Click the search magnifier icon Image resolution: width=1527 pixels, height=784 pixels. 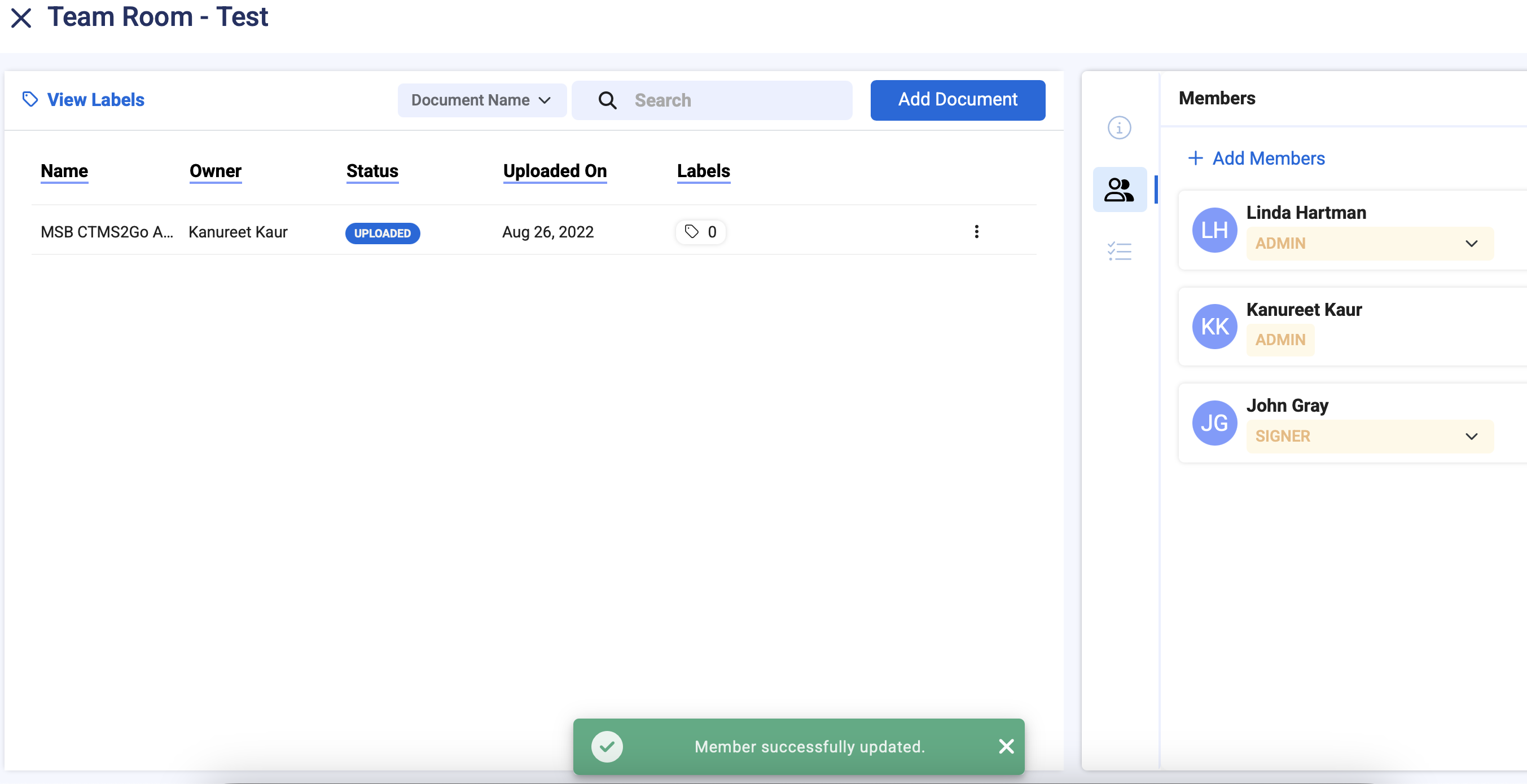click(607, 100)
